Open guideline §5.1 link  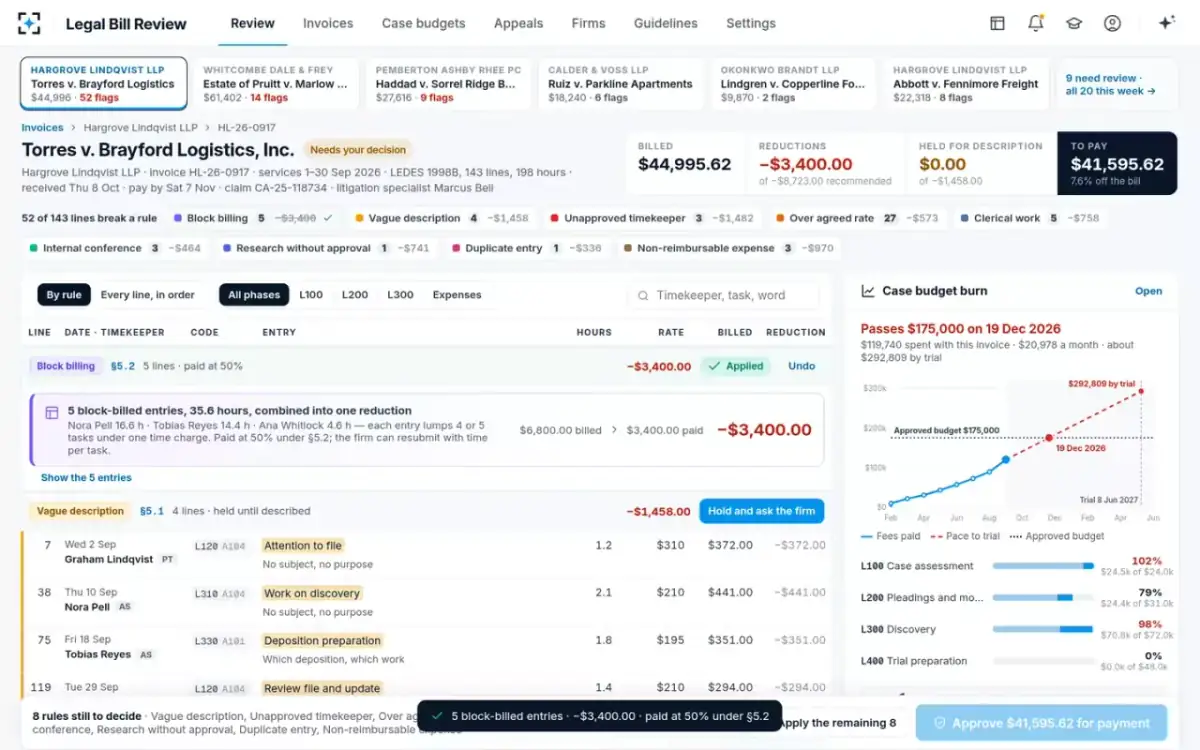point(152,511)
